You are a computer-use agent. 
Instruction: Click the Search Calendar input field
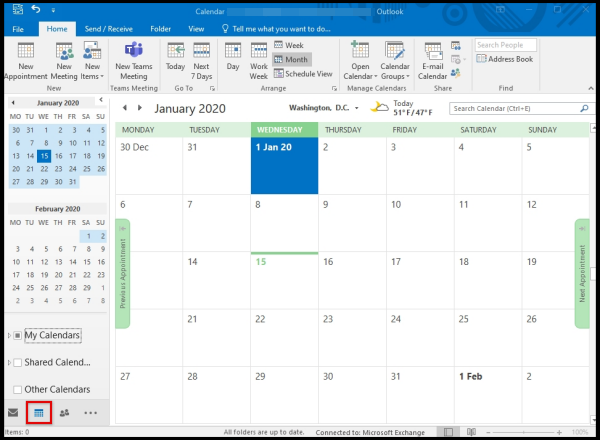[515, 108]
